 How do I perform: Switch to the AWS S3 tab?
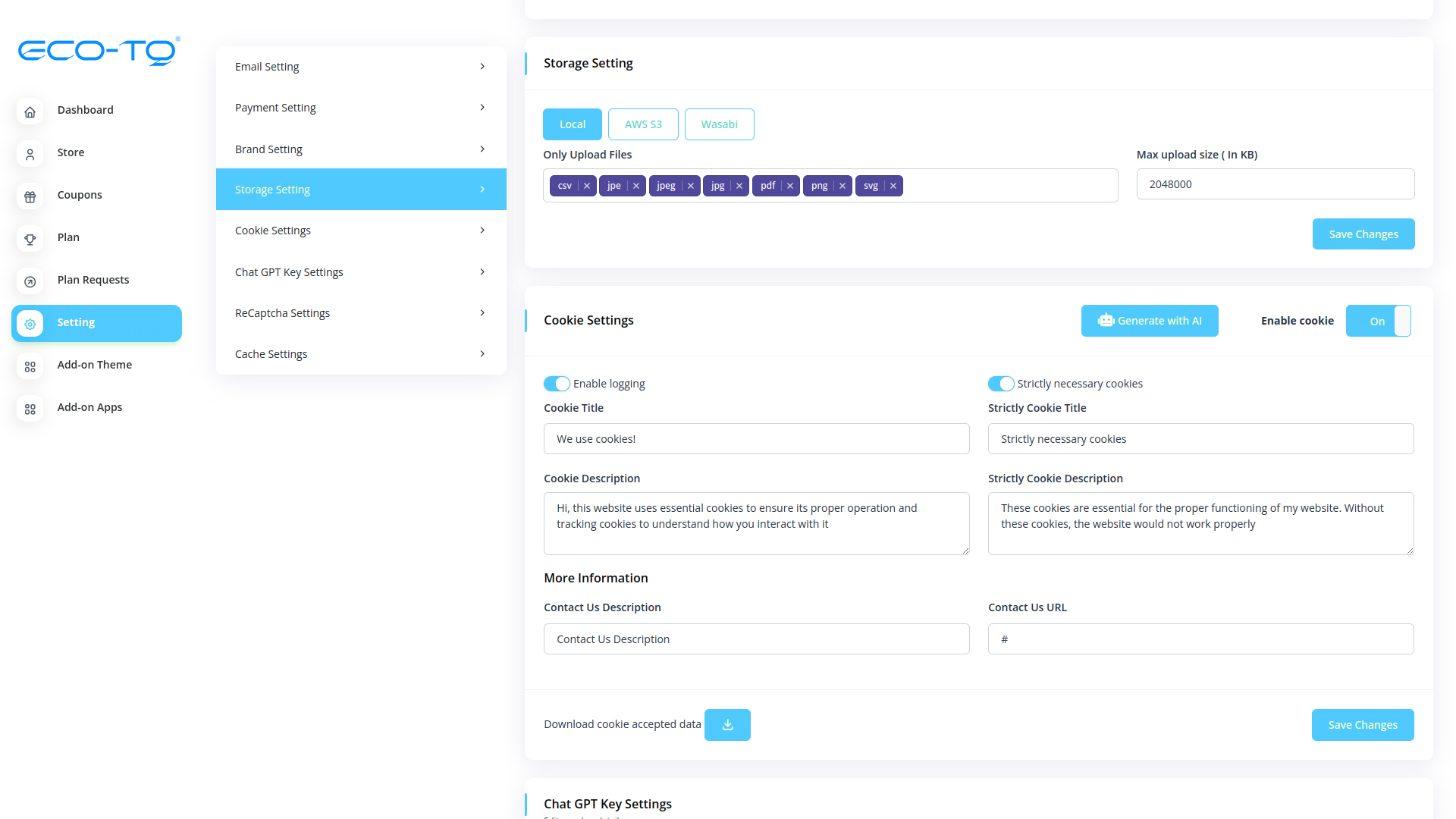click(x=642, y=124)
